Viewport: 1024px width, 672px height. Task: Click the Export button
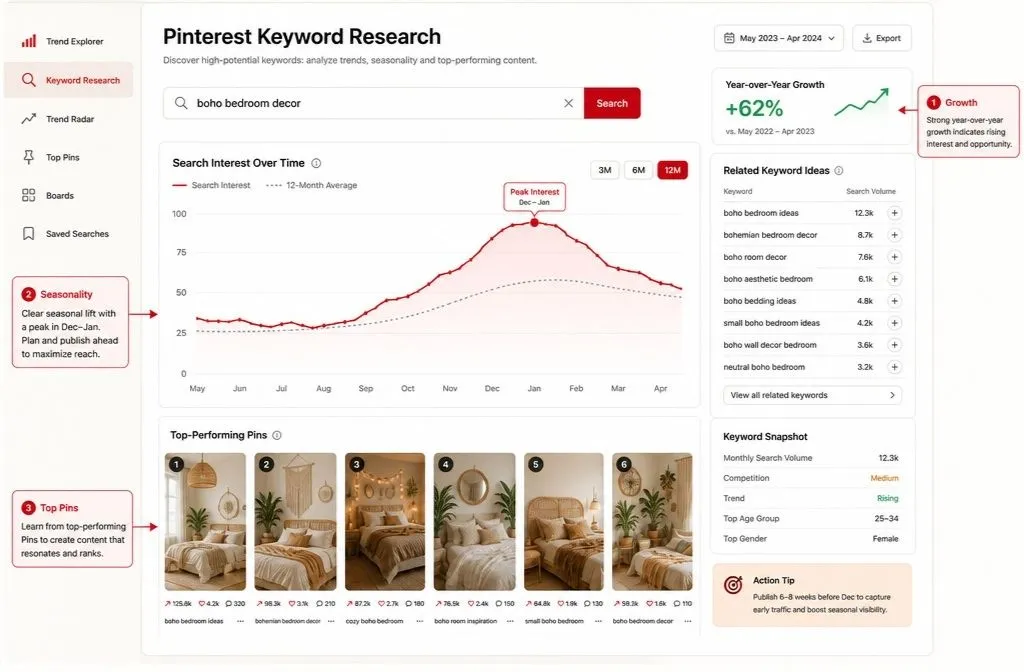882,38
